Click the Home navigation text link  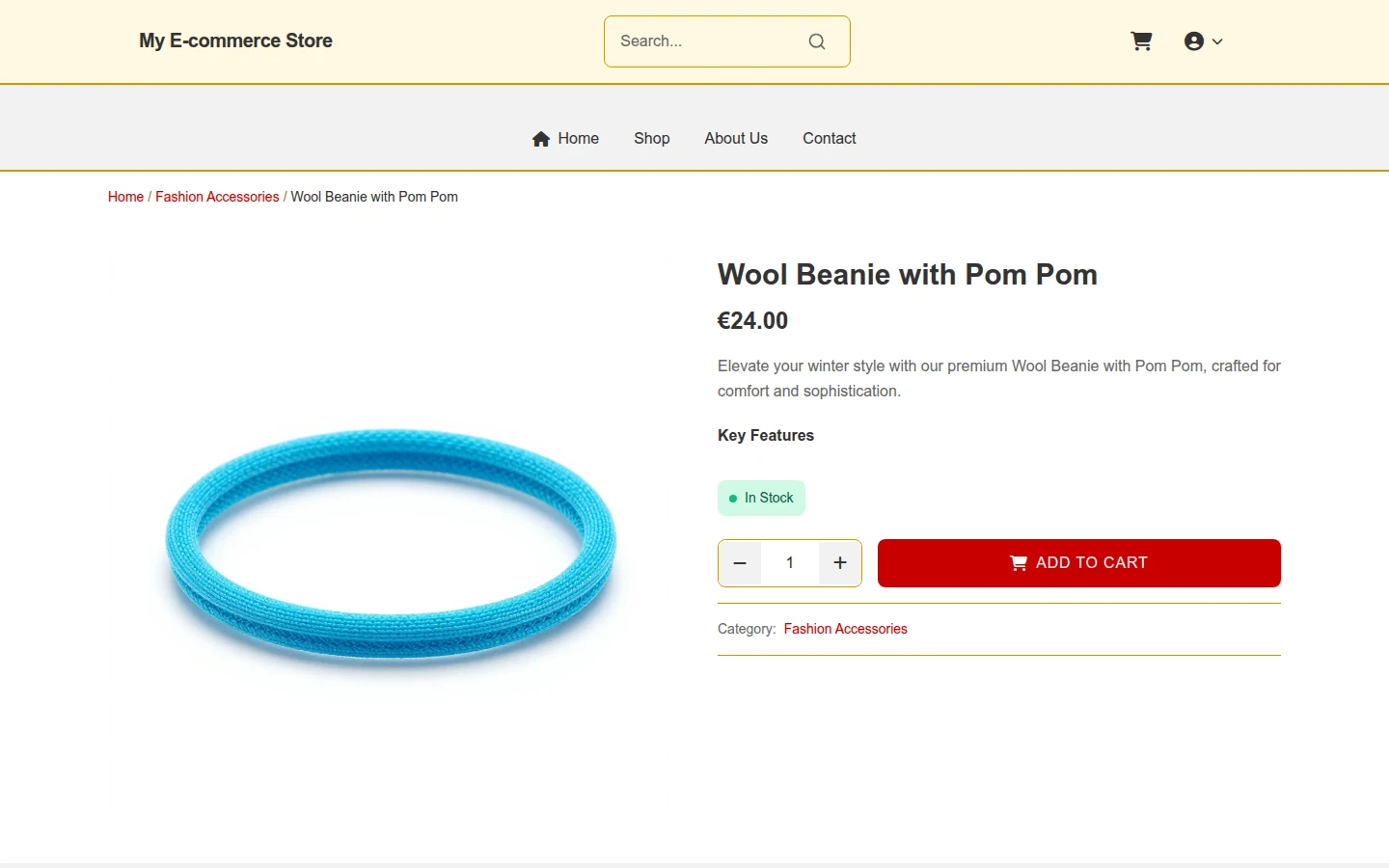coord(579,139)
